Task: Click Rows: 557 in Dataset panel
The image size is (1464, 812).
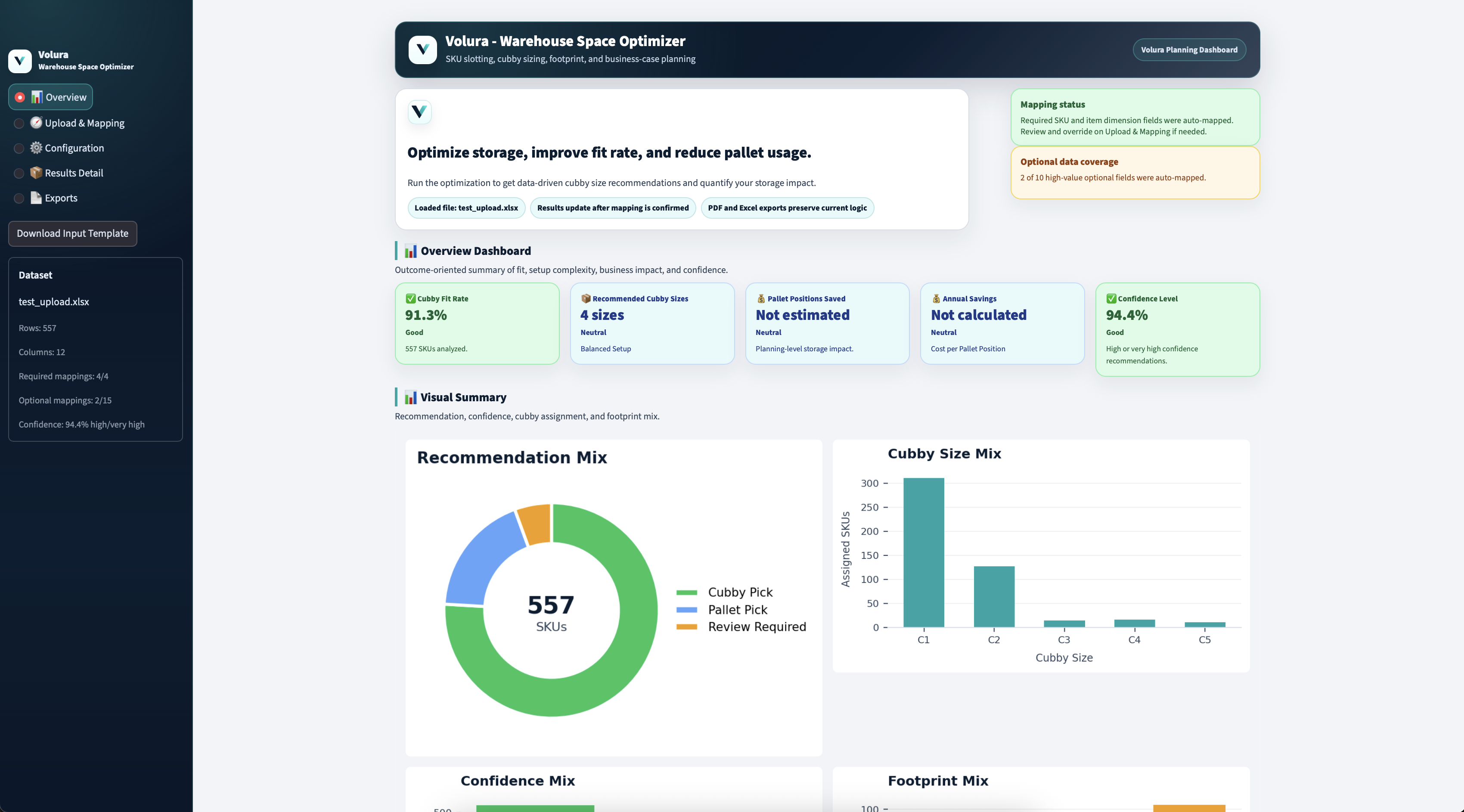Action: 37,328
